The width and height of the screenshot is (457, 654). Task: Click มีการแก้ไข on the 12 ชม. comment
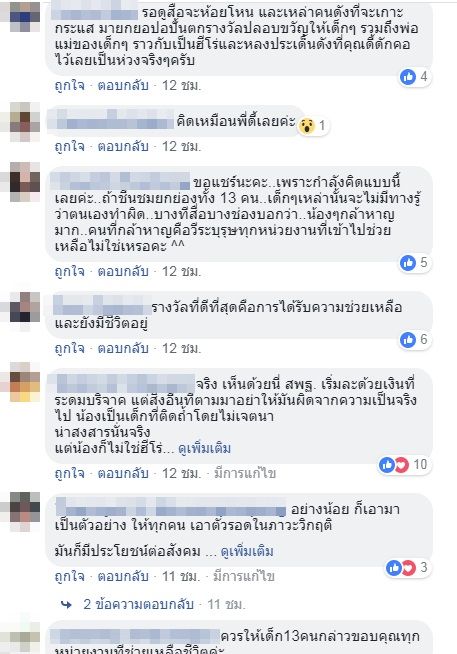coord(245,473)
